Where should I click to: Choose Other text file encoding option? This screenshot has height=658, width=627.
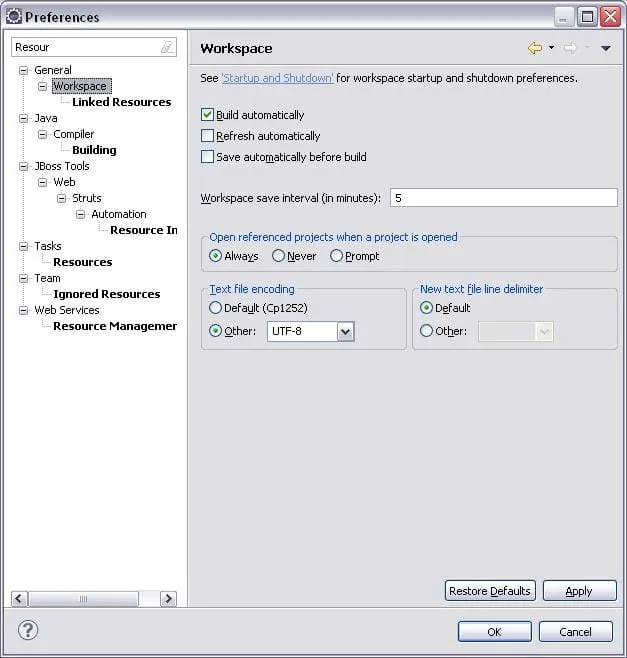(x=215, y=331)
